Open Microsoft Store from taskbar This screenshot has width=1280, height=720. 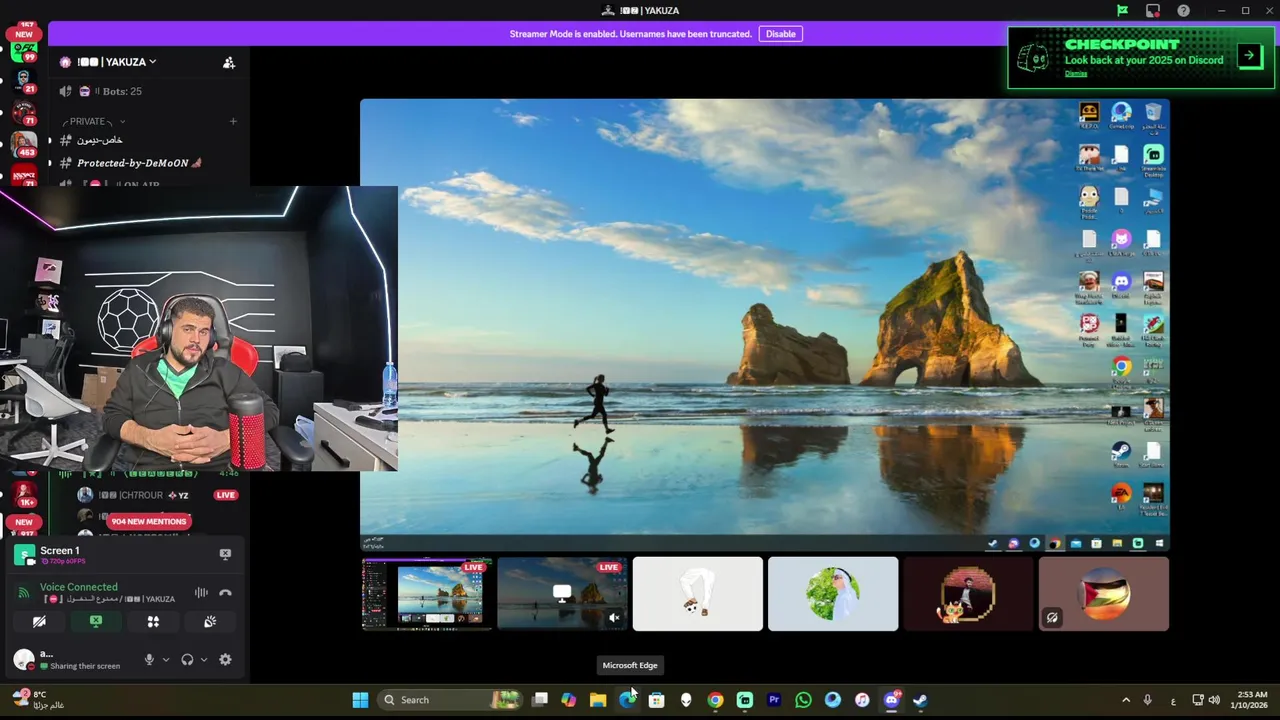click(656, 700)
